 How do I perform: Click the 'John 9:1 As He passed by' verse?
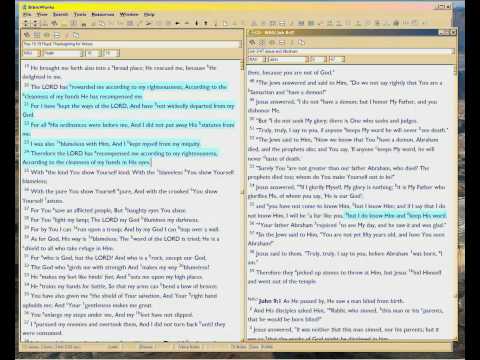[x=327, y=301]
